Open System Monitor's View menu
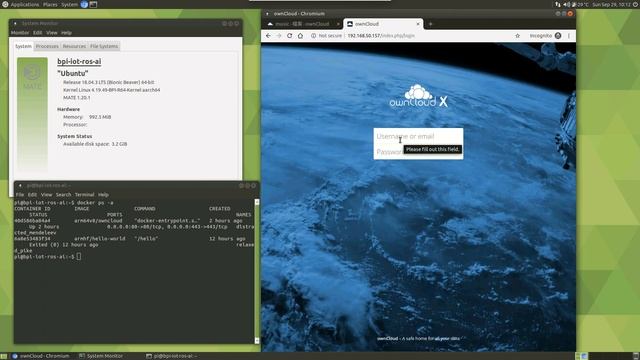The image size is (640, 360). [x=51, y=33]
